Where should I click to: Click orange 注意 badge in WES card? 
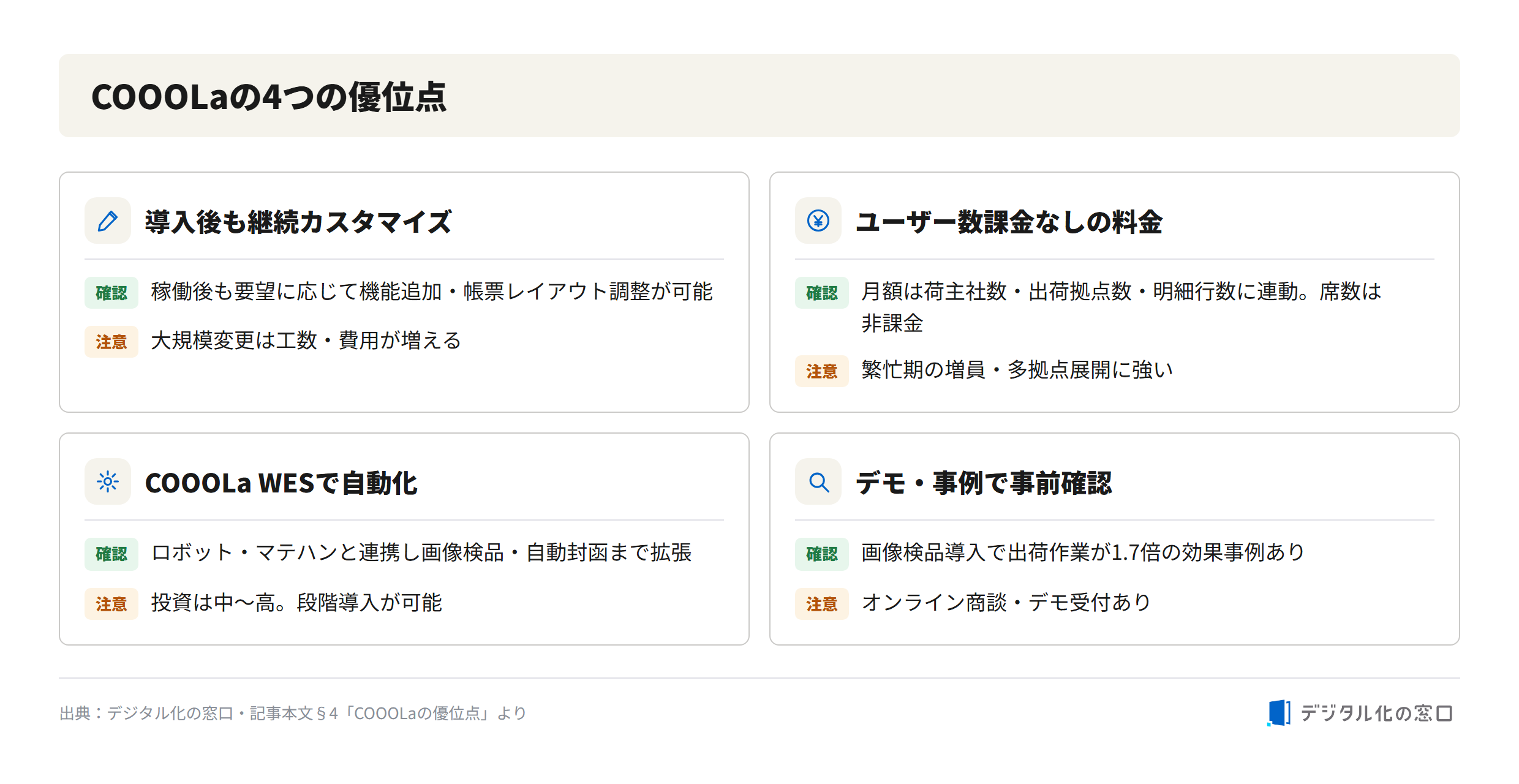tap(111, 604)
